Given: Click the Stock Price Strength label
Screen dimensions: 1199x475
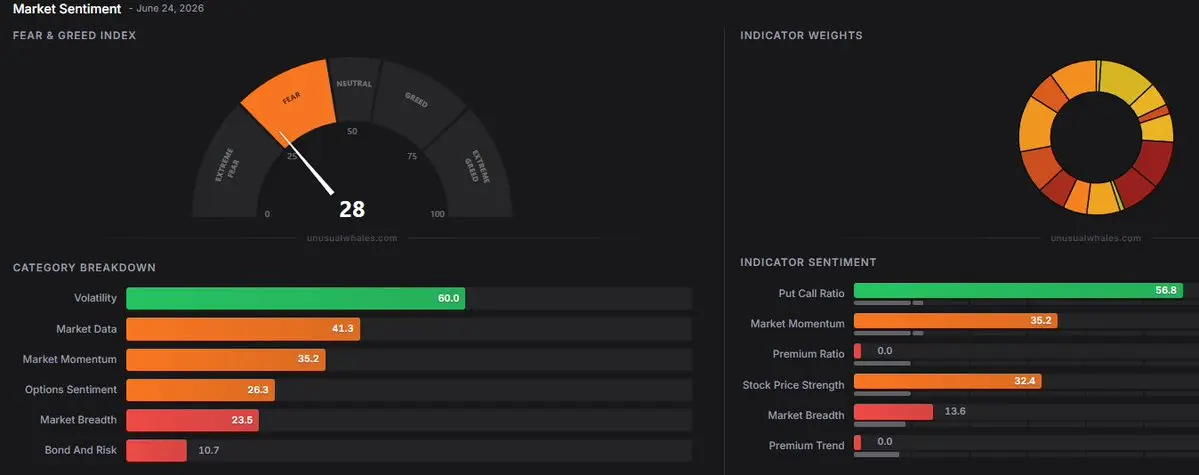Looking at the screenshot, I should [794, 386].
